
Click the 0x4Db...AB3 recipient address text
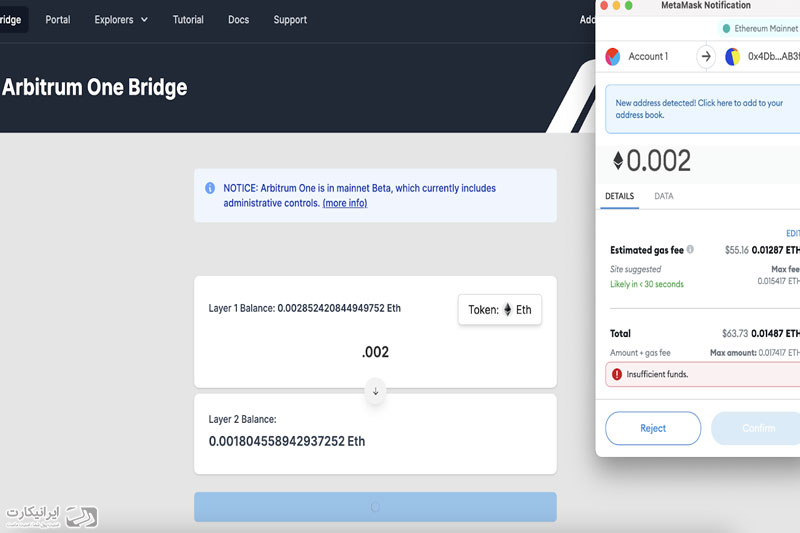(x=773, y=57)
